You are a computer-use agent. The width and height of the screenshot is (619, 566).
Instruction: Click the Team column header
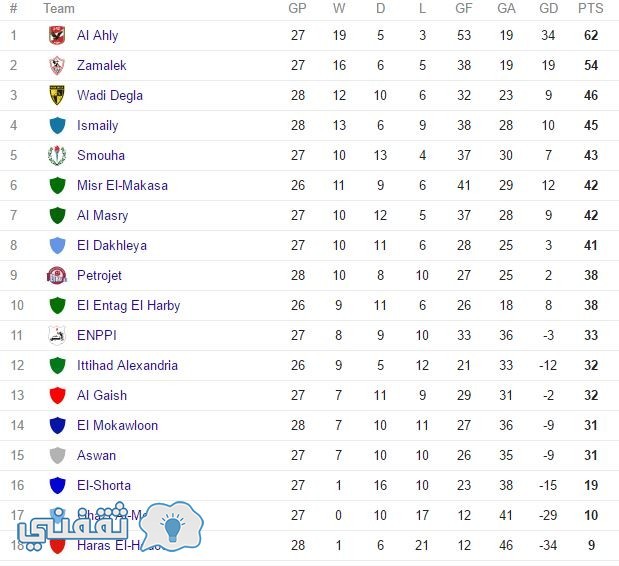(x=59, y=8)
